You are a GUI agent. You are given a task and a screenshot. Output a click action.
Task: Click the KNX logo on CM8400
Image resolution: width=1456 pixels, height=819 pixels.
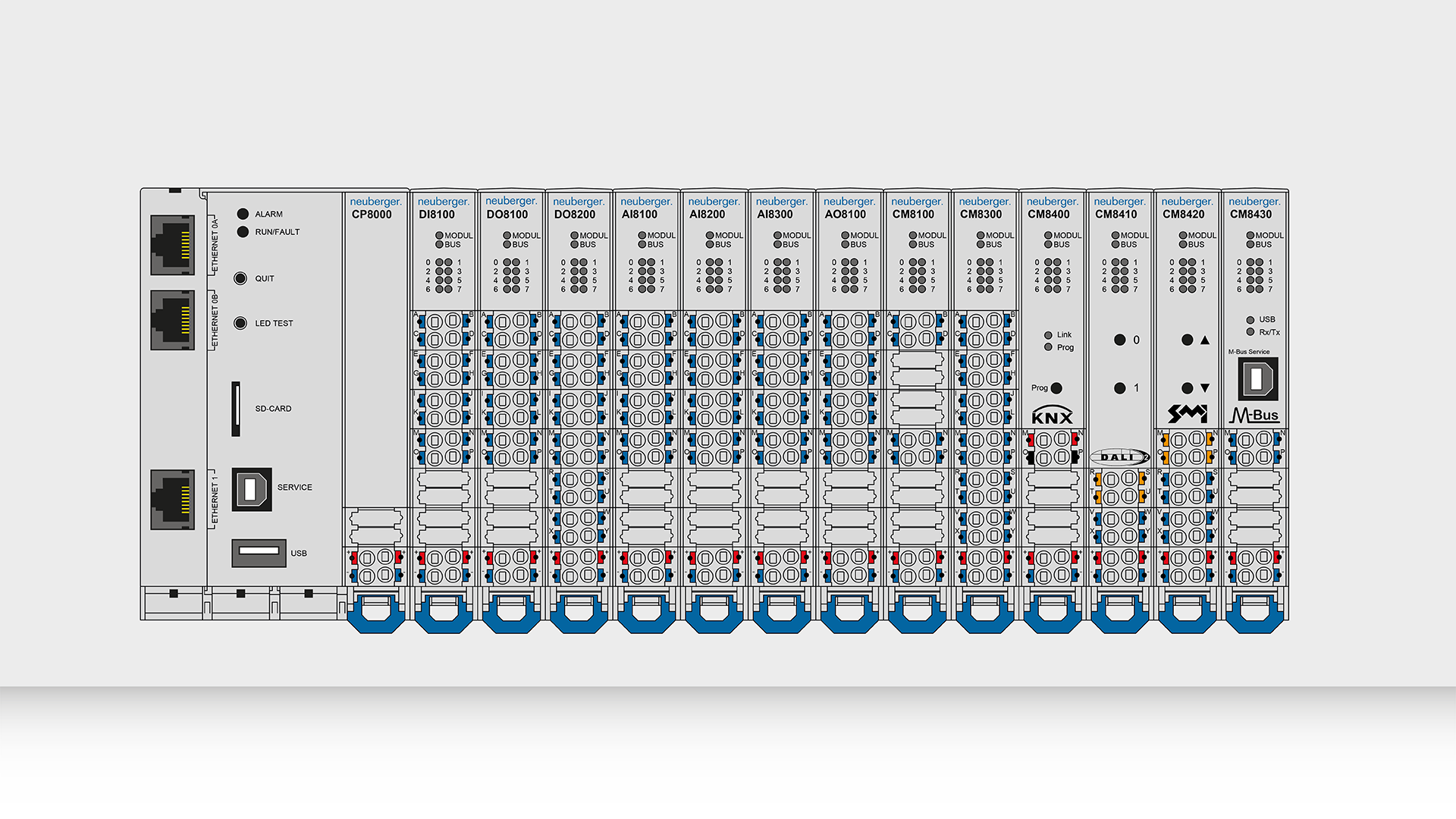coord(1052,416)
